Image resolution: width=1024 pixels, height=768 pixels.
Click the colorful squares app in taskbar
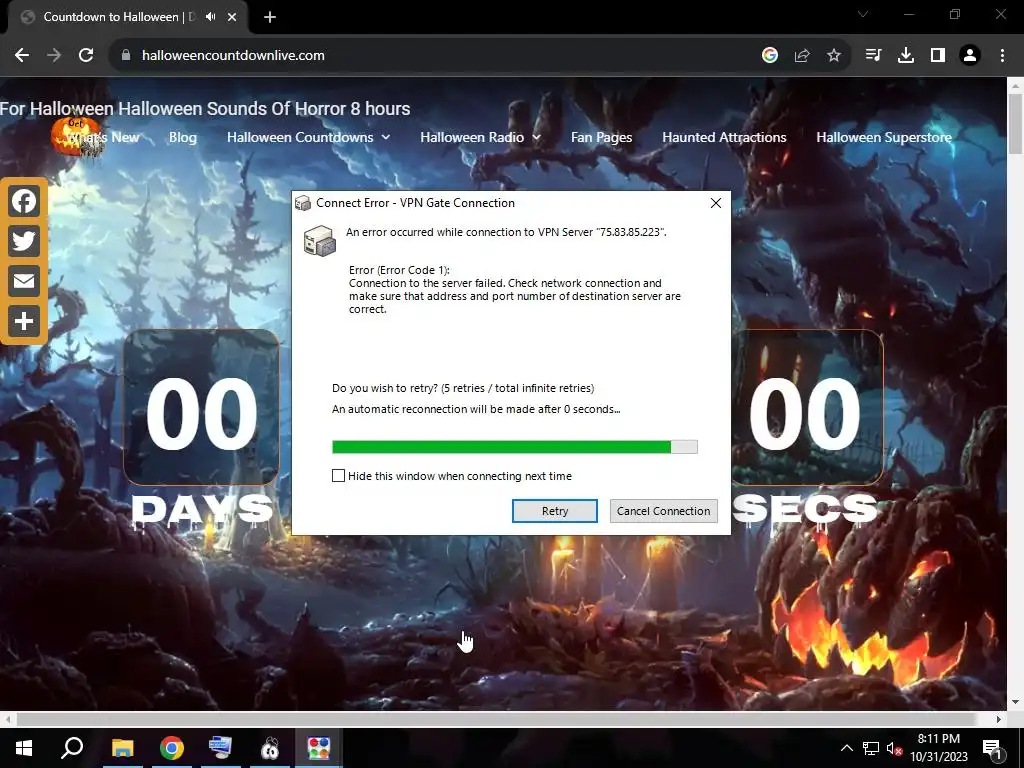319,748
